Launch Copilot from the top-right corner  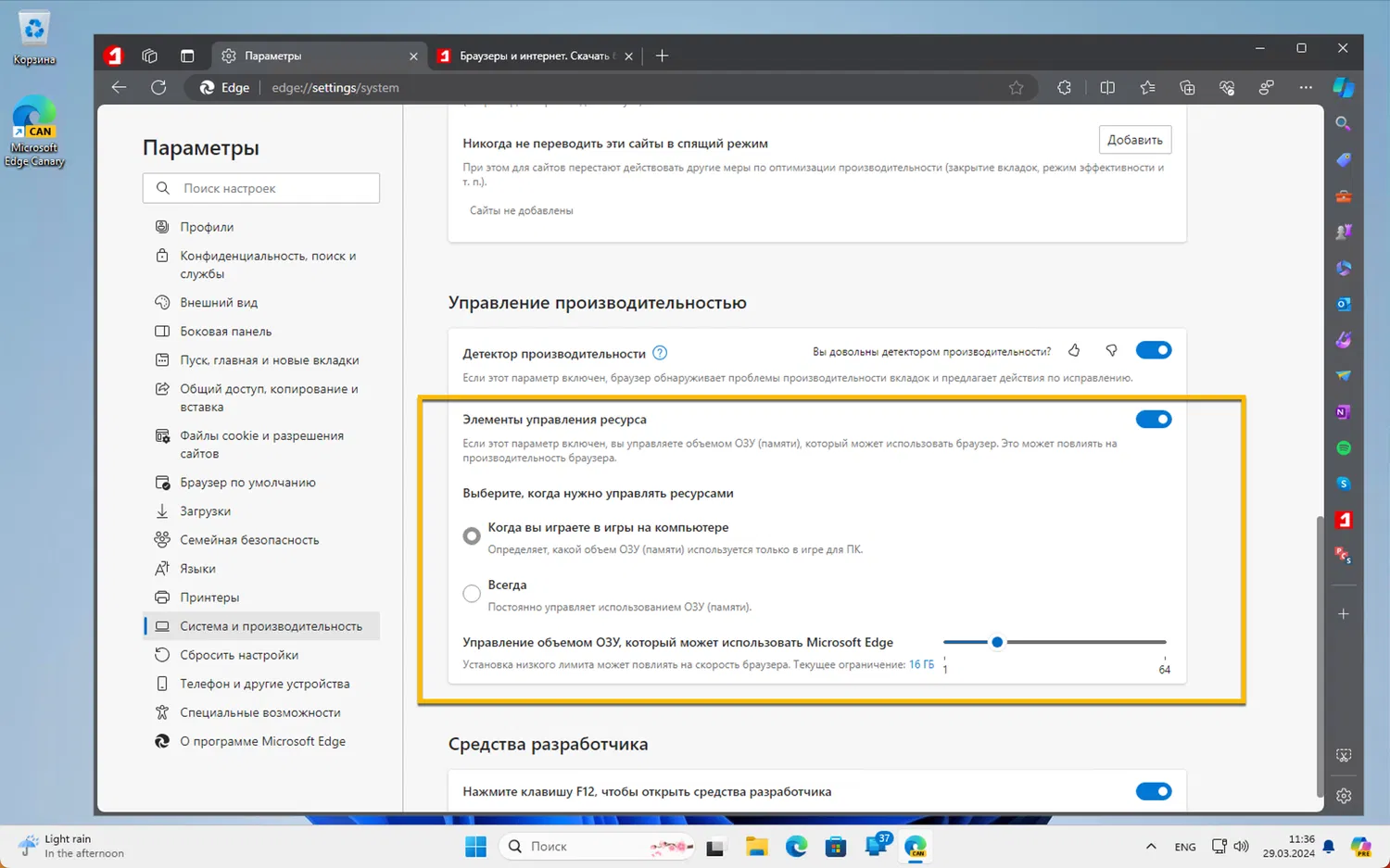tap(1344, 87)
